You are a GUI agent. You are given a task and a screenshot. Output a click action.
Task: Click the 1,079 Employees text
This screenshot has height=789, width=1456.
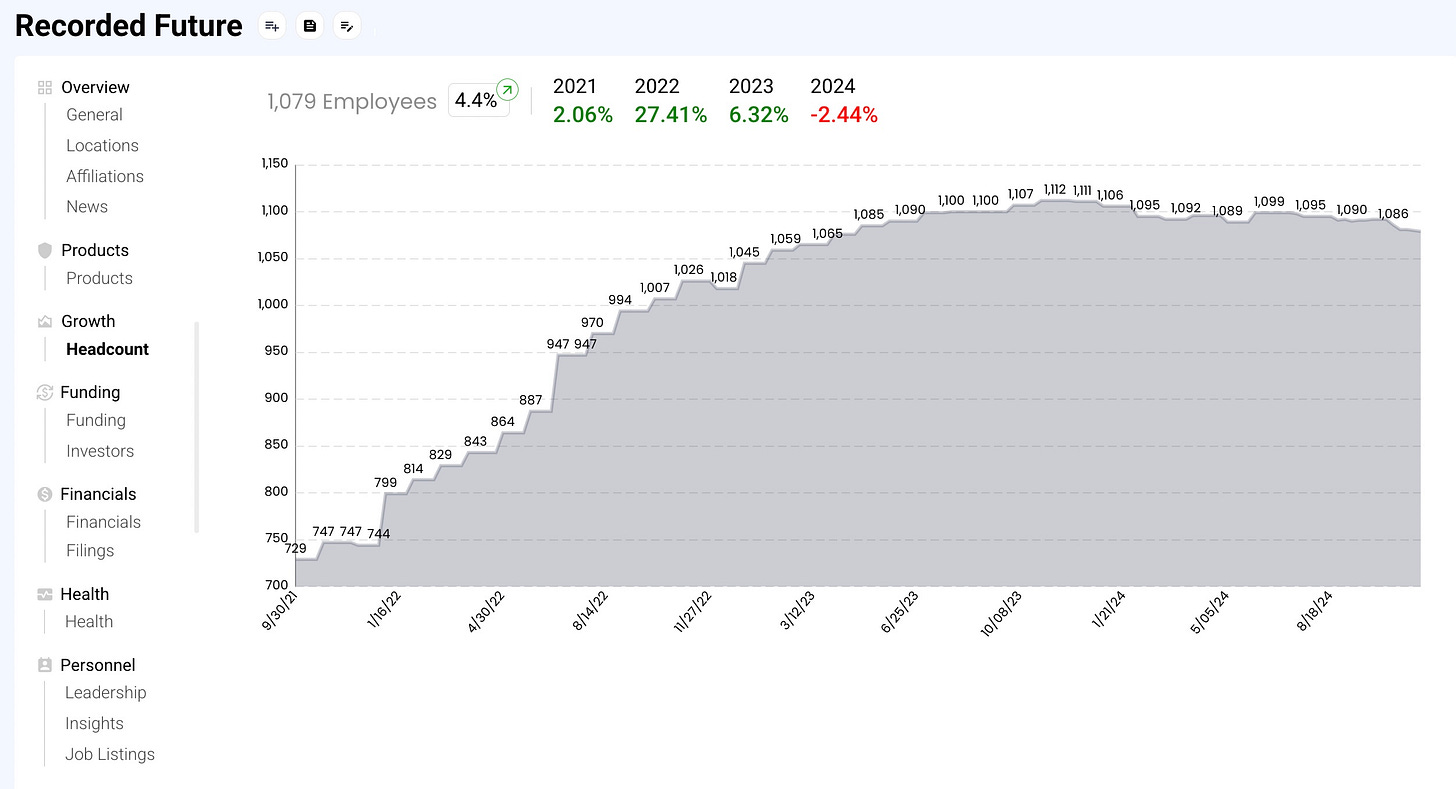coord(352,101)
